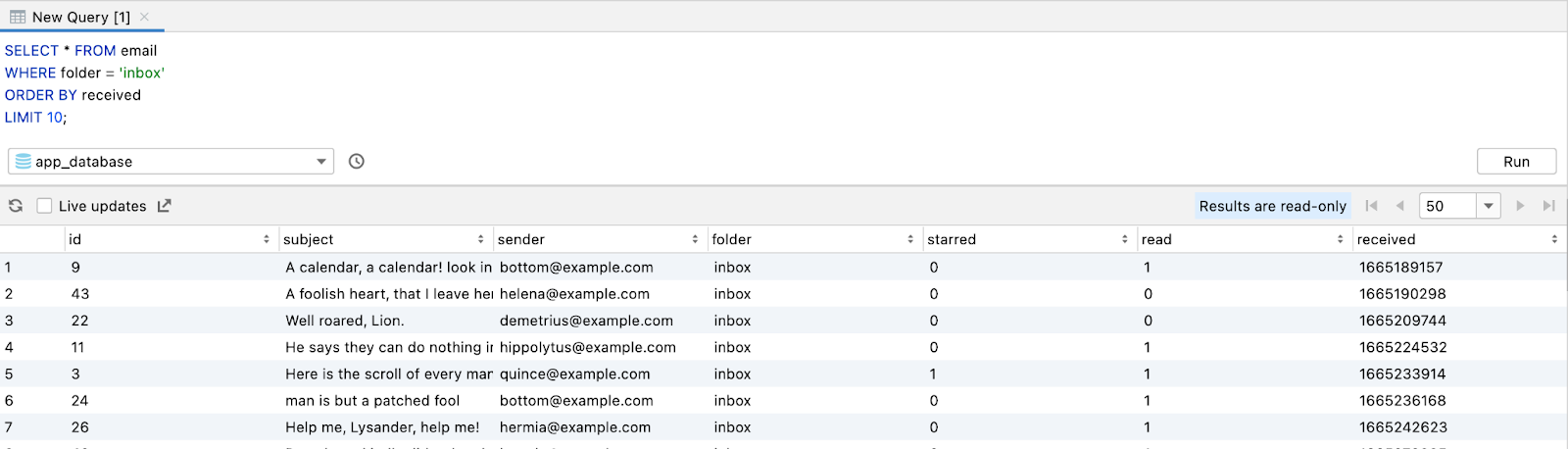Viewport: 1568px width, 449px height.
Task: Click inside the SQL query editor
Action: [686, 88]
